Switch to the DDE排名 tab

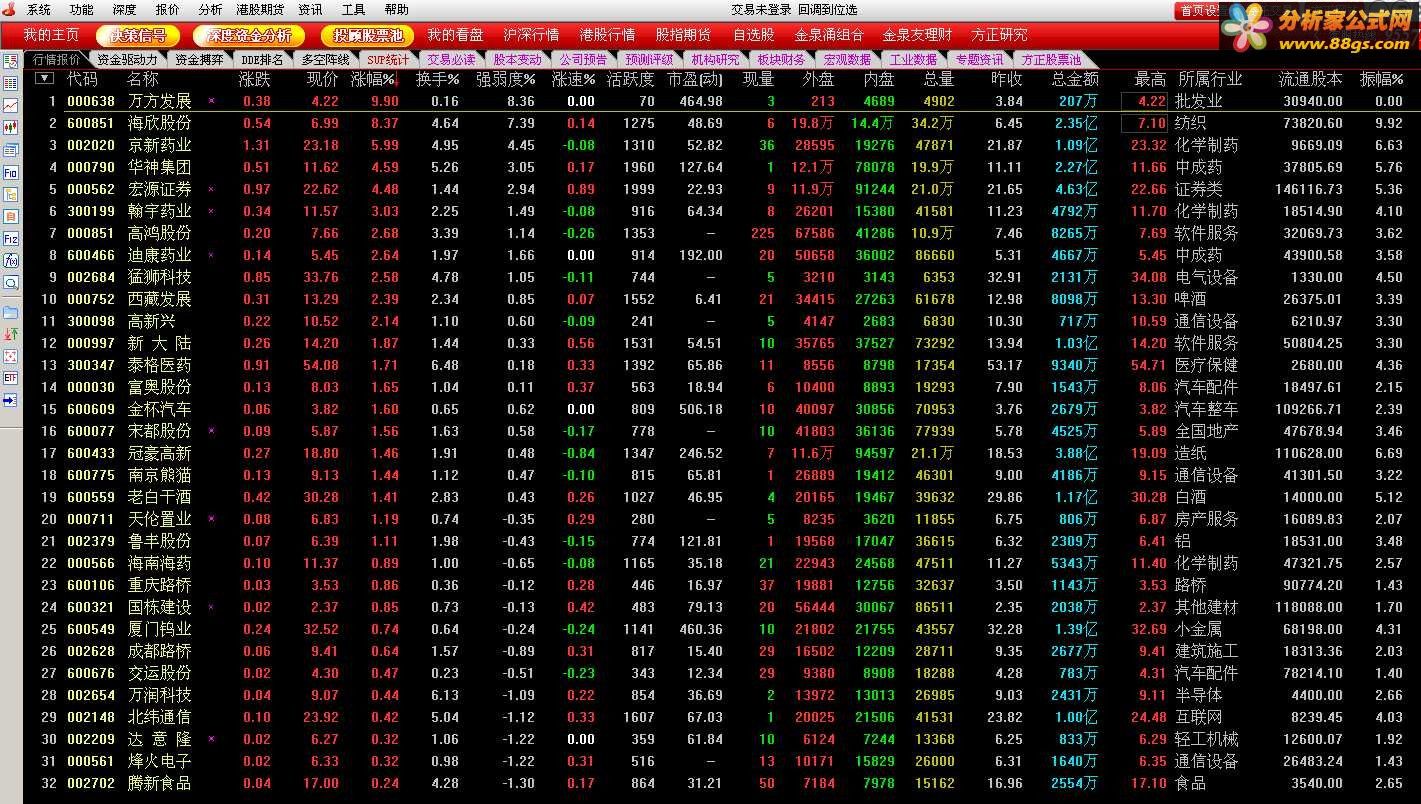(263, 60)
